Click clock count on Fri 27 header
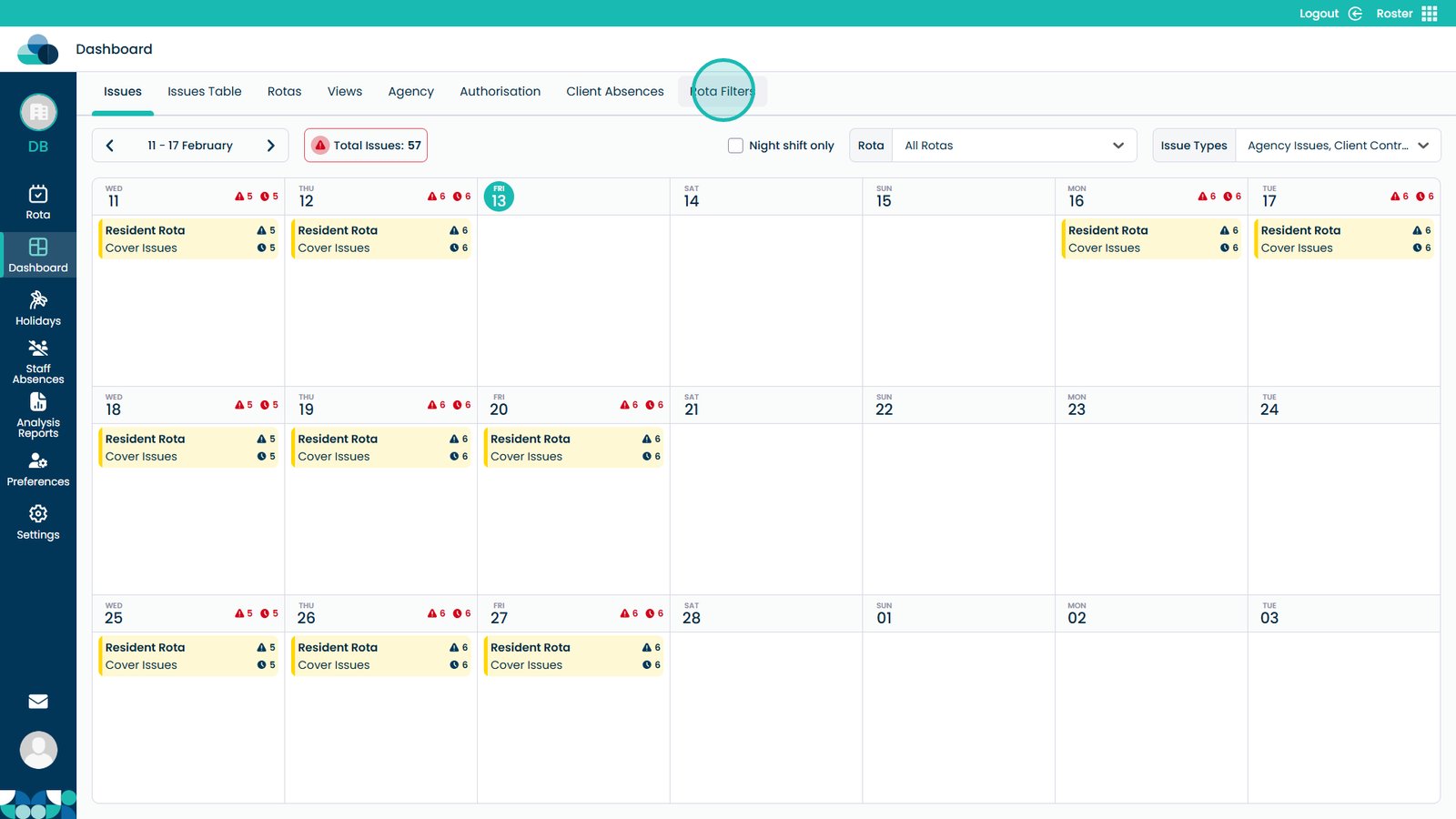1456x819 pixels. (x=654, y=613)
